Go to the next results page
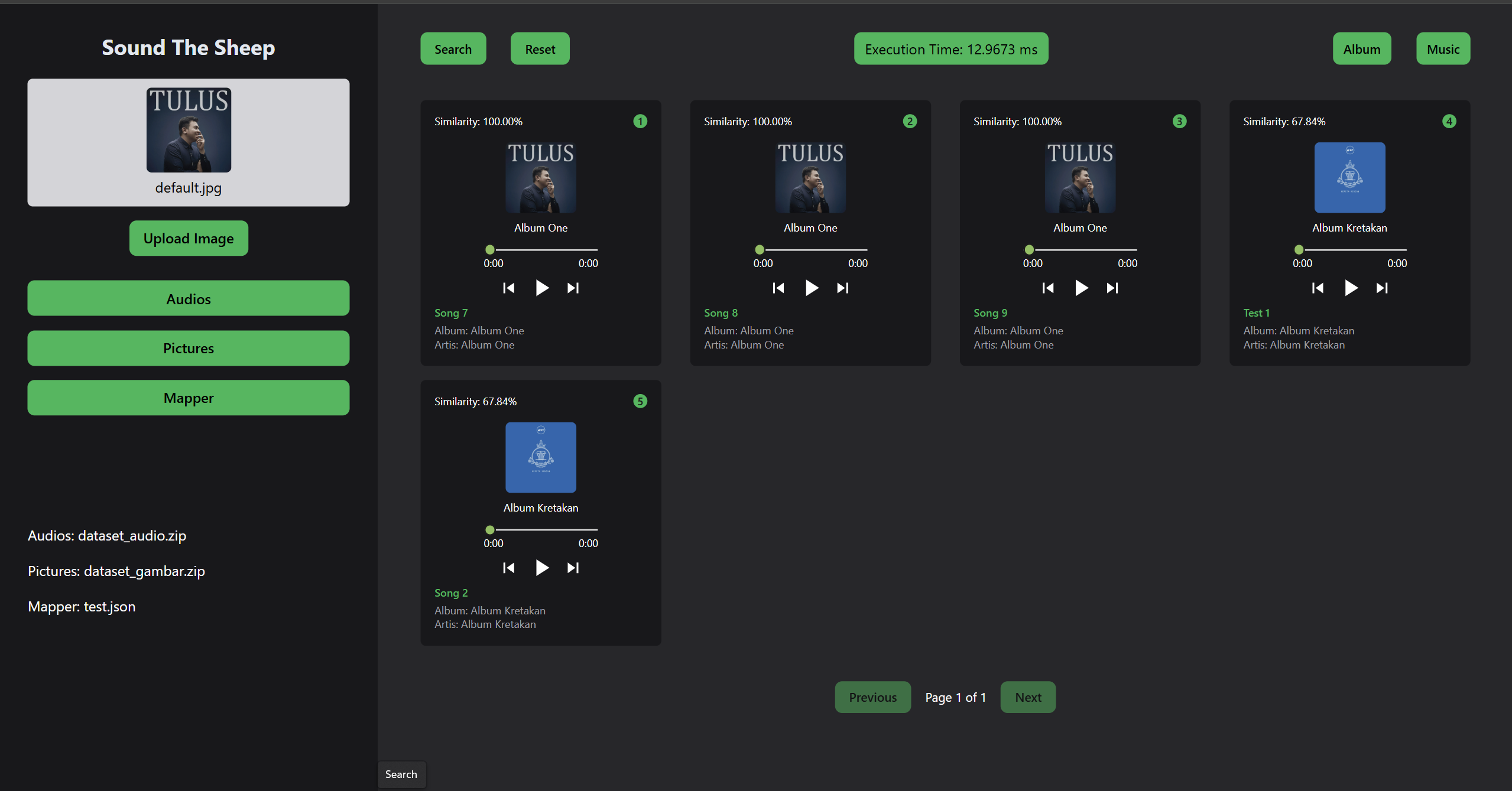Viewport: 1512px width, 791px height. pos(1027,697)
